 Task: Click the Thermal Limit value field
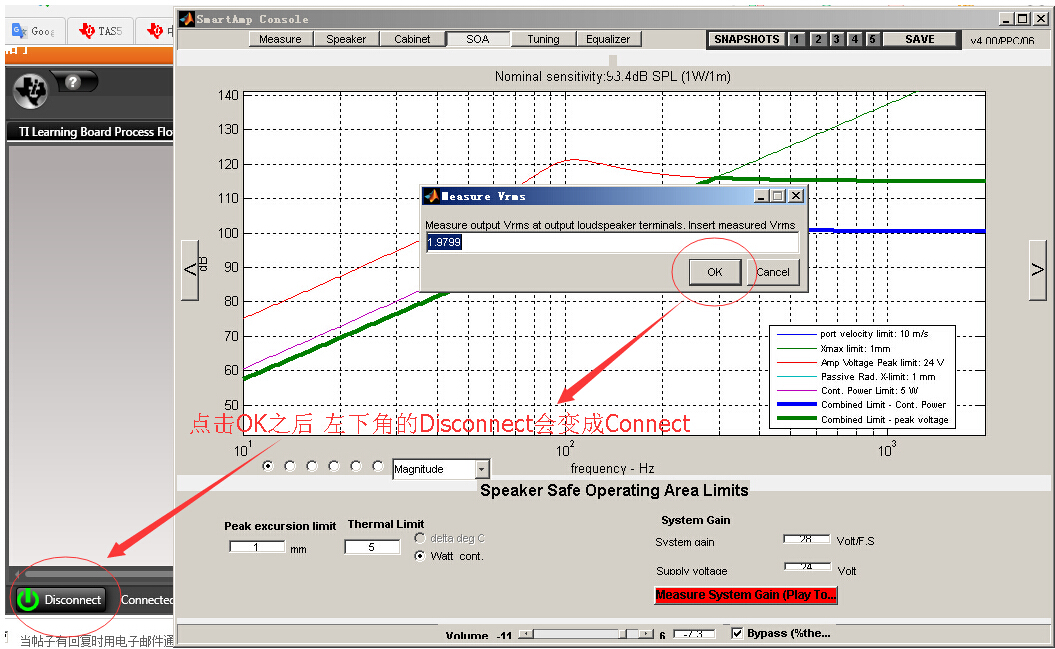tap(372, 547)
